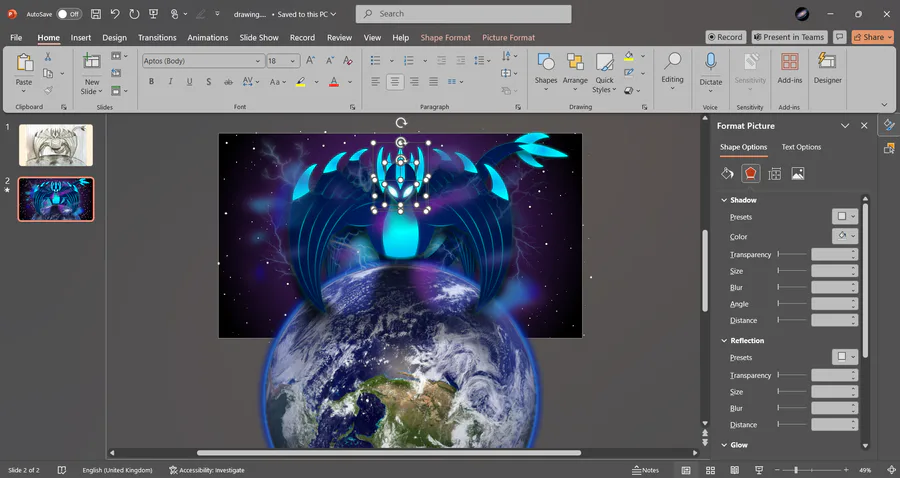Image resolution: width=900 pixels, height=478 pixels.
Task: Open the font size dropdown
Action: [293, 61]
